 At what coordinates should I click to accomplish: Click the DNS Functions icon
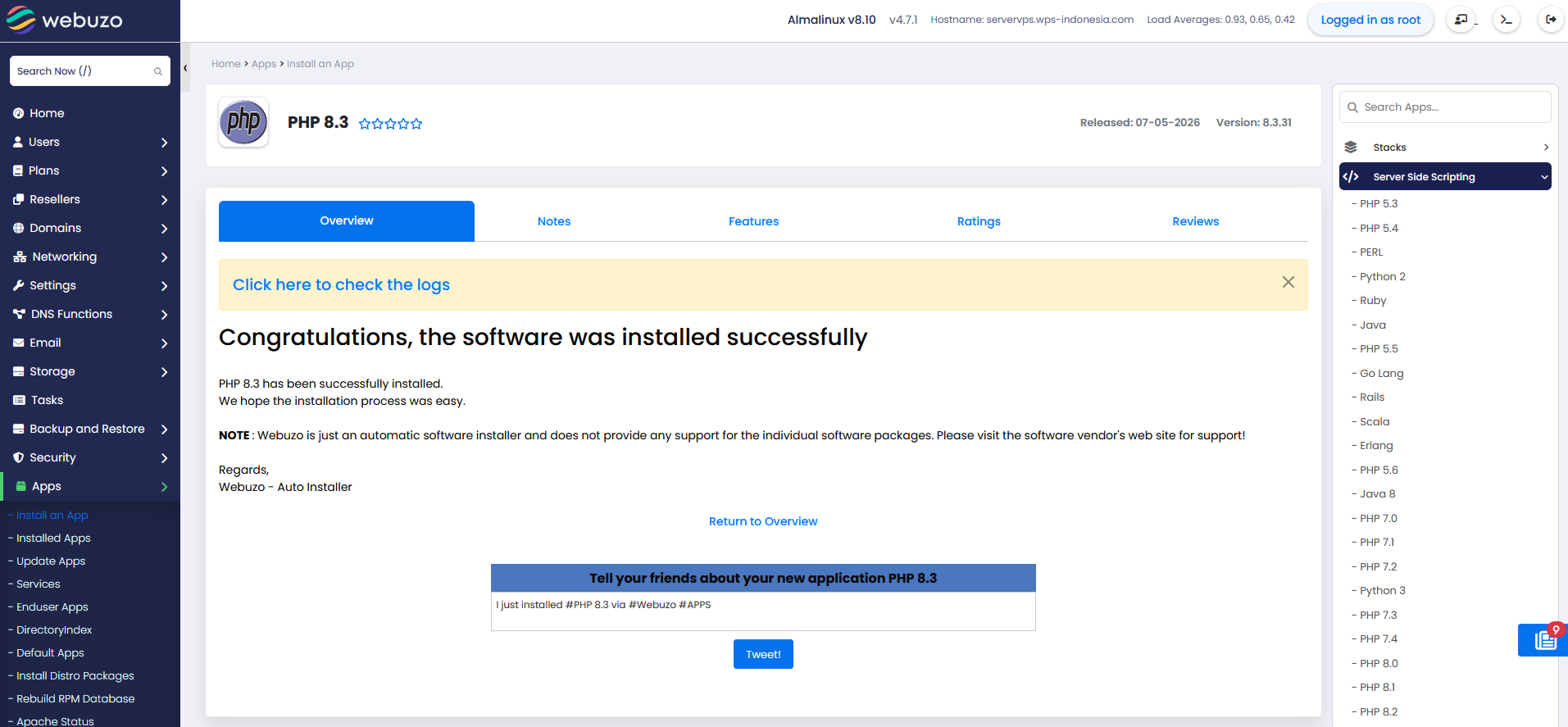(x=19, y=314)
